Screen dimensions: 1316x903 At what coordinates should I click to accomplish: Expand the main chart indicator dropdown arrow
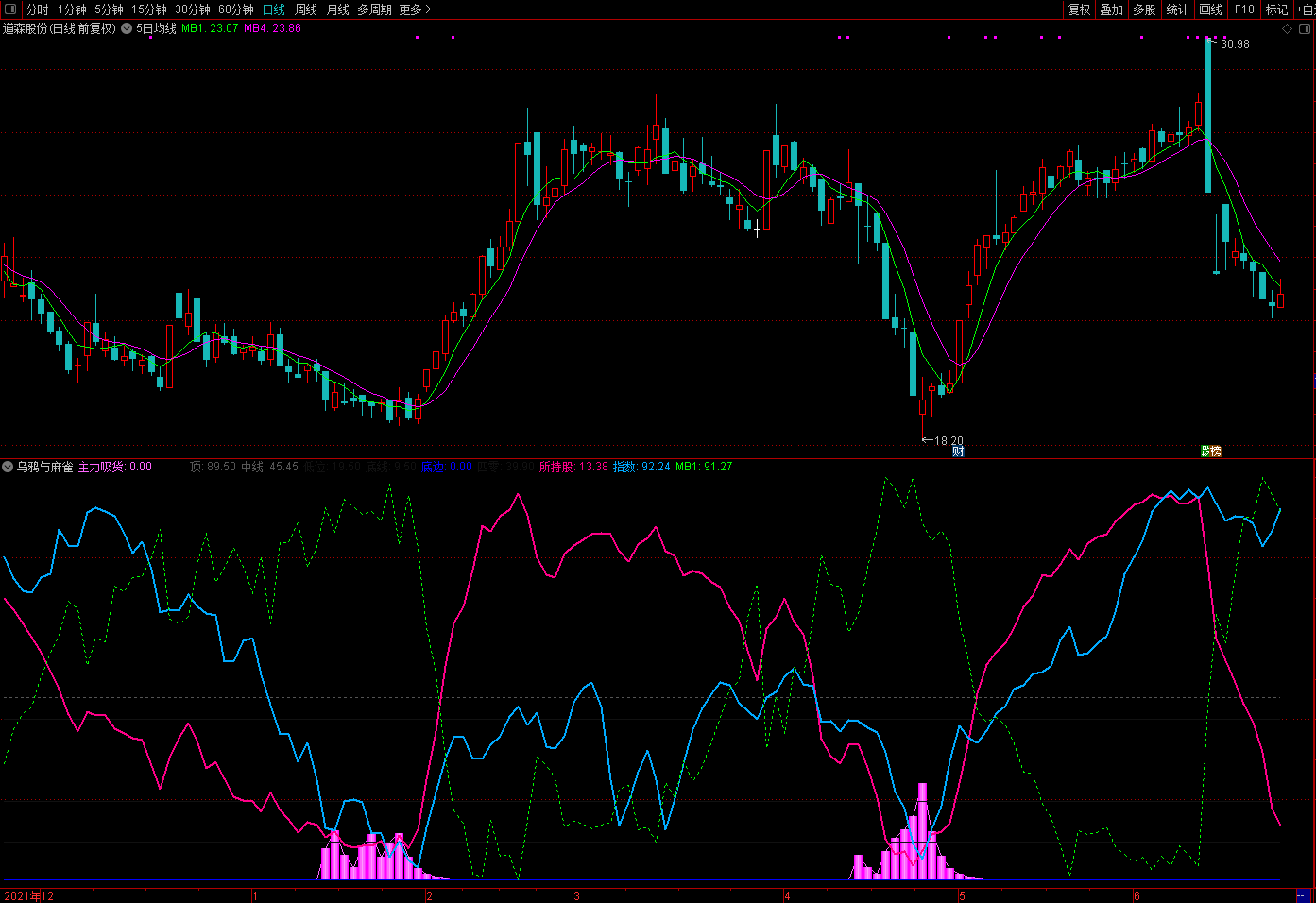click(x=127, y=29)
